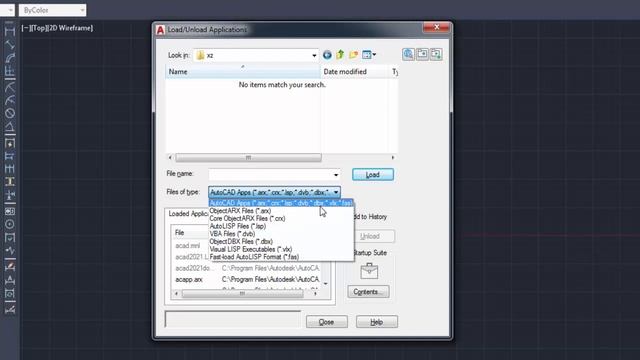This screenshot has width=640, height=360.
Task: Select the Ordinate dimension tool
Action: 10,72
